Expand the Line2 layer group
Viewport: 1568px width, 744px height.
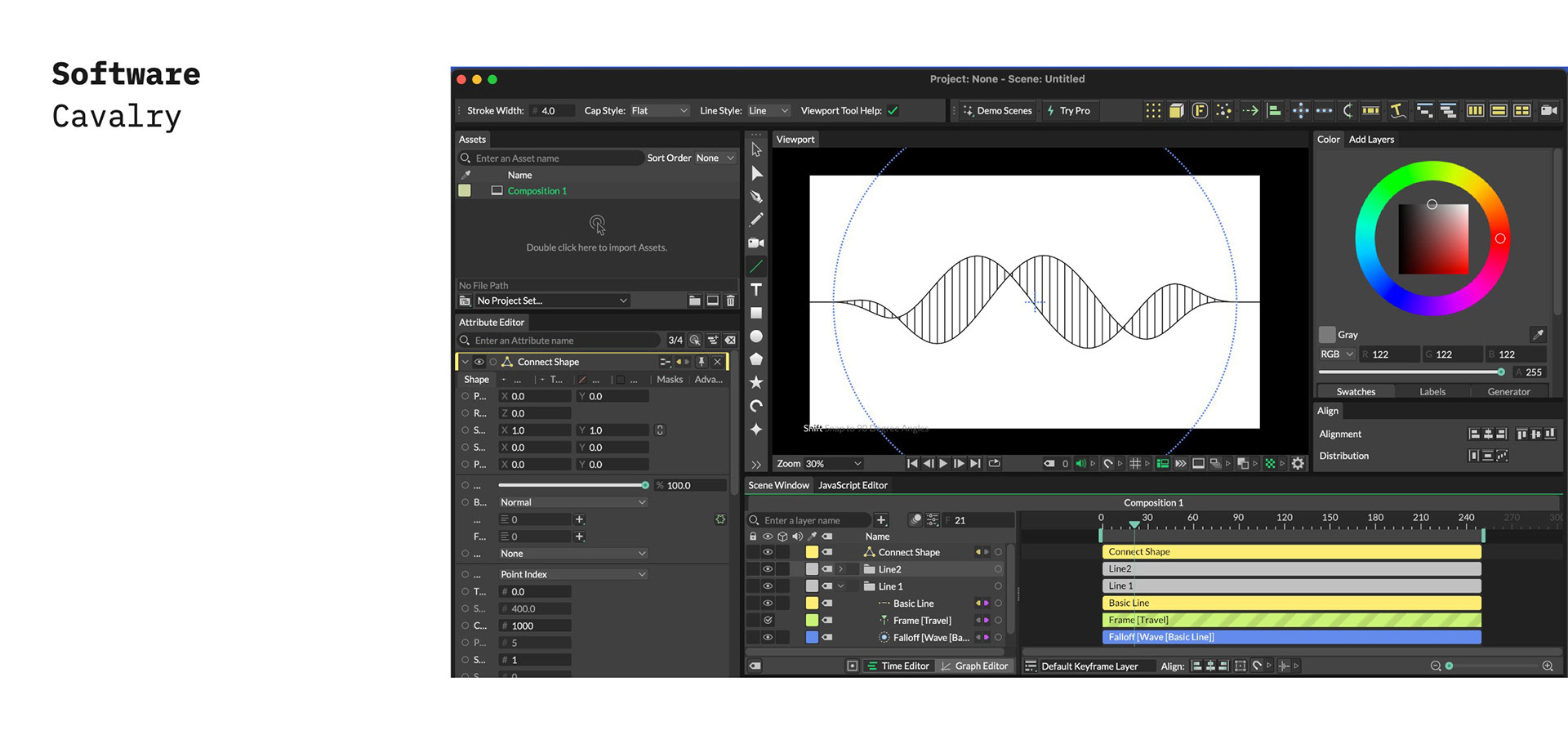point(840,569)
